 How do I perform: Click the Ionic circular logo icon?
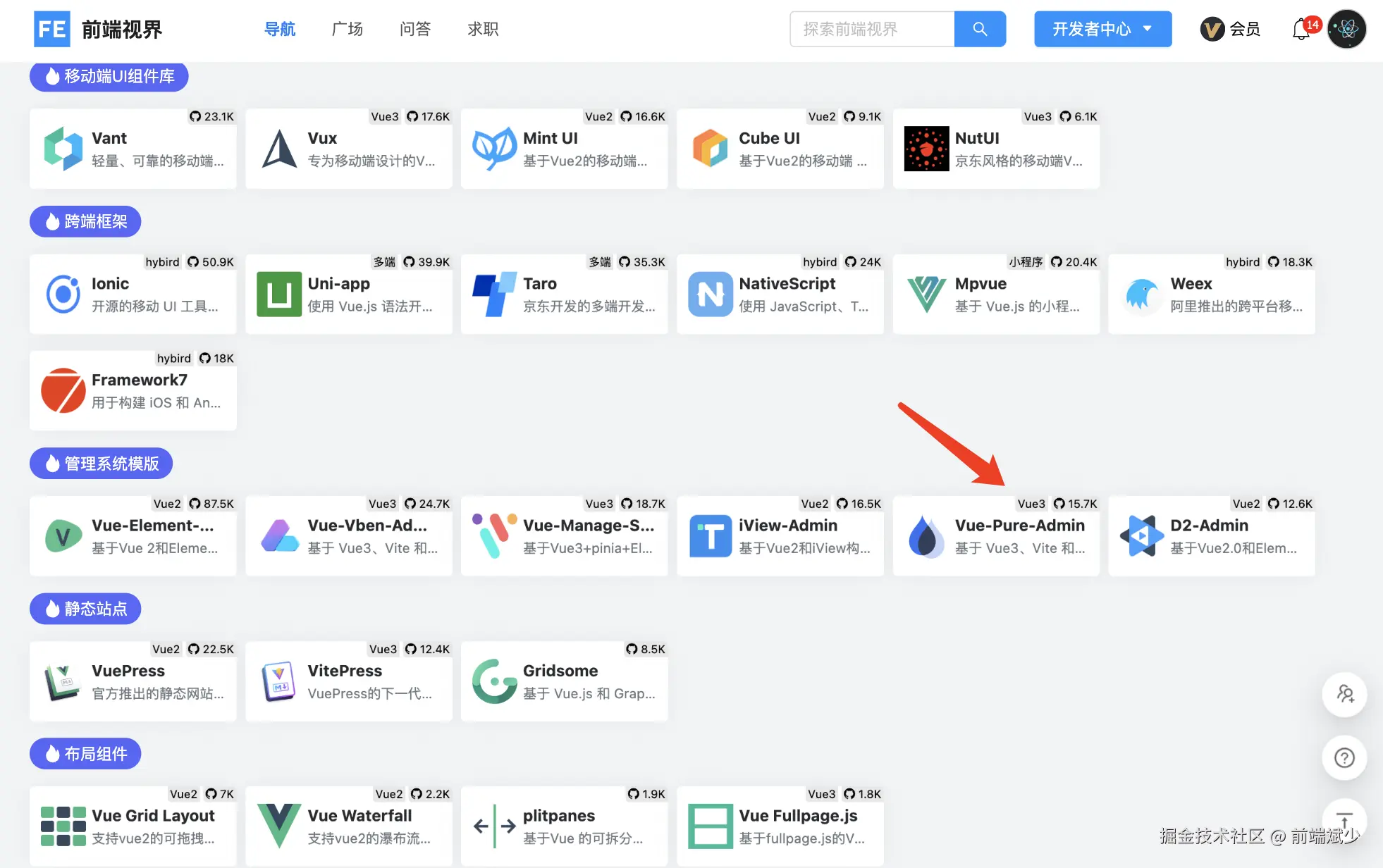(63, 294)
